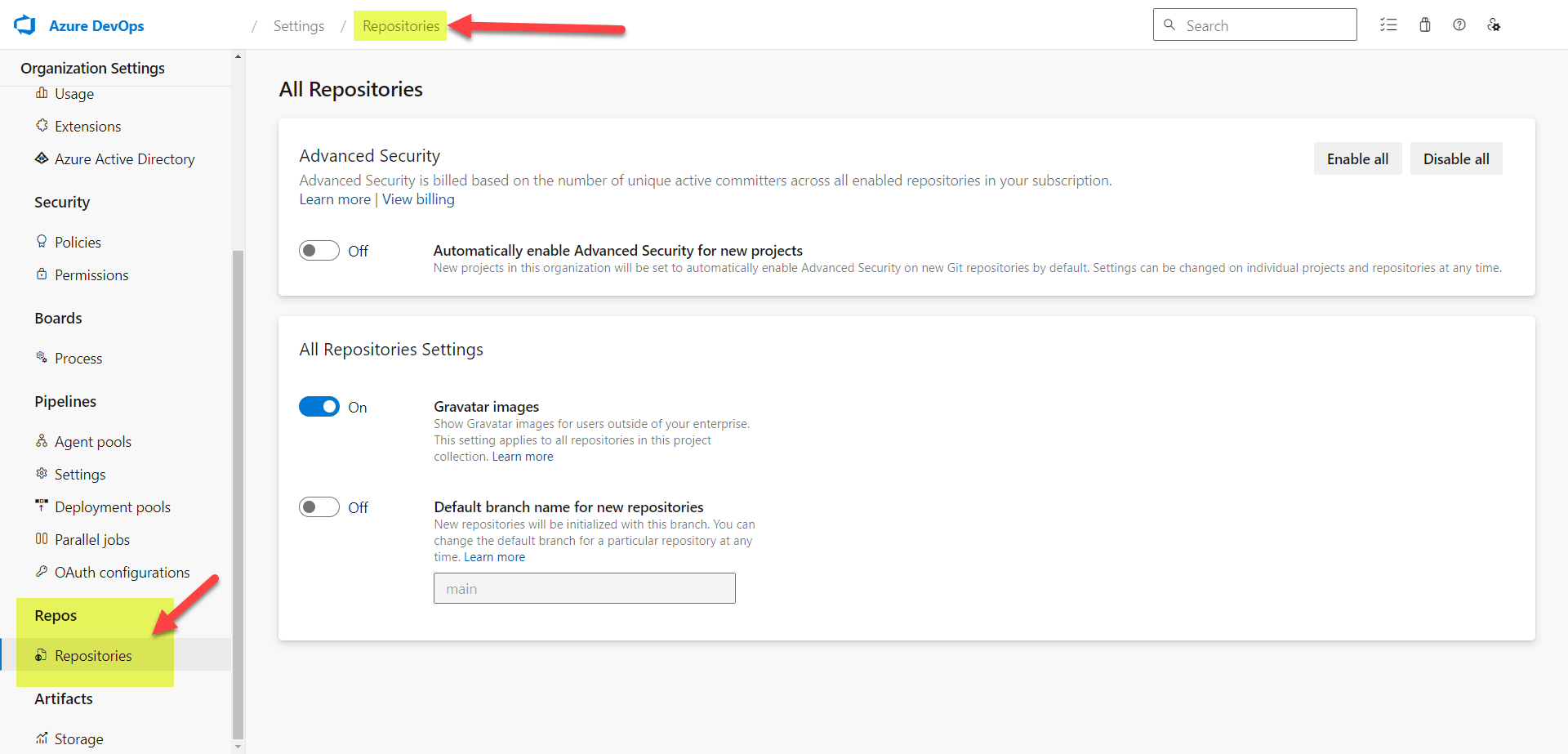The image size is (1568, 754).
Task: Click the All Repositories Settings heading
Action: pyautogui.click(x=391, y=350)
